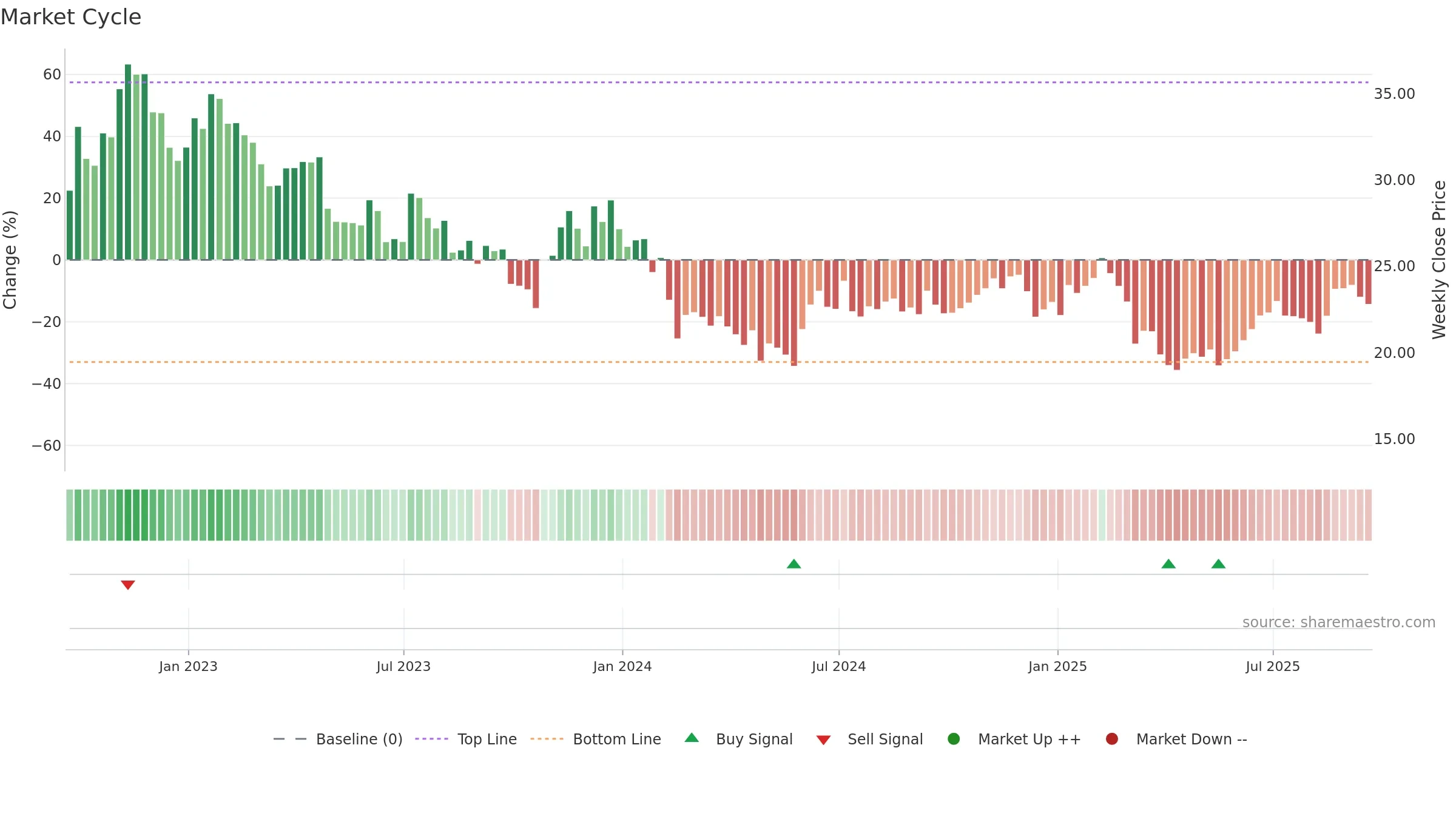This screenshot has width=1456, height=819.
Task: Click the Weekly Close Price axis title
Action: [x=1440, y=260]
